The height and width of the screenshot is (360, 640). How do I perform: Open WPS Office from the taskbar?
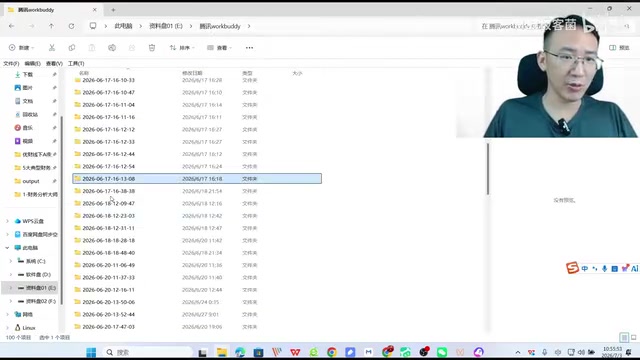click(x=295, y=352)
